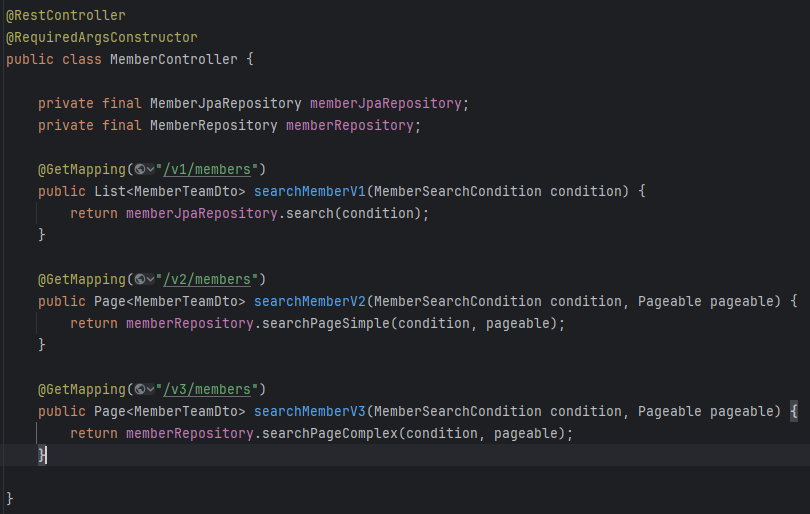Image resolution: width=810 pixels, height=514 pixels.
Task: Click the Page<MemberTeamDto> return type of searchMemberV3
Action: [169, 412]
